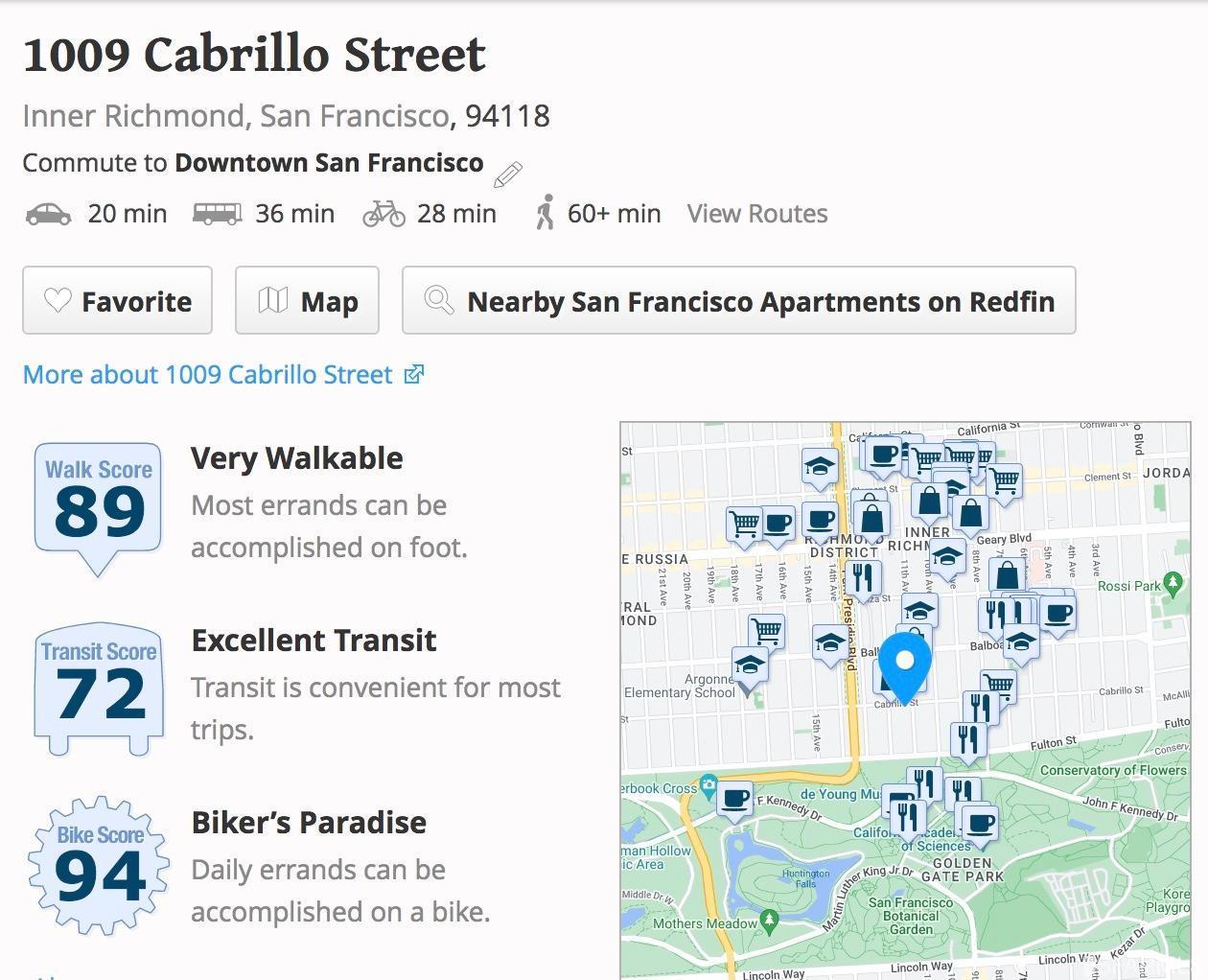Click the Bike Score 94 badge
This screenshot has height=980, width=1208.
pos(99,865)
